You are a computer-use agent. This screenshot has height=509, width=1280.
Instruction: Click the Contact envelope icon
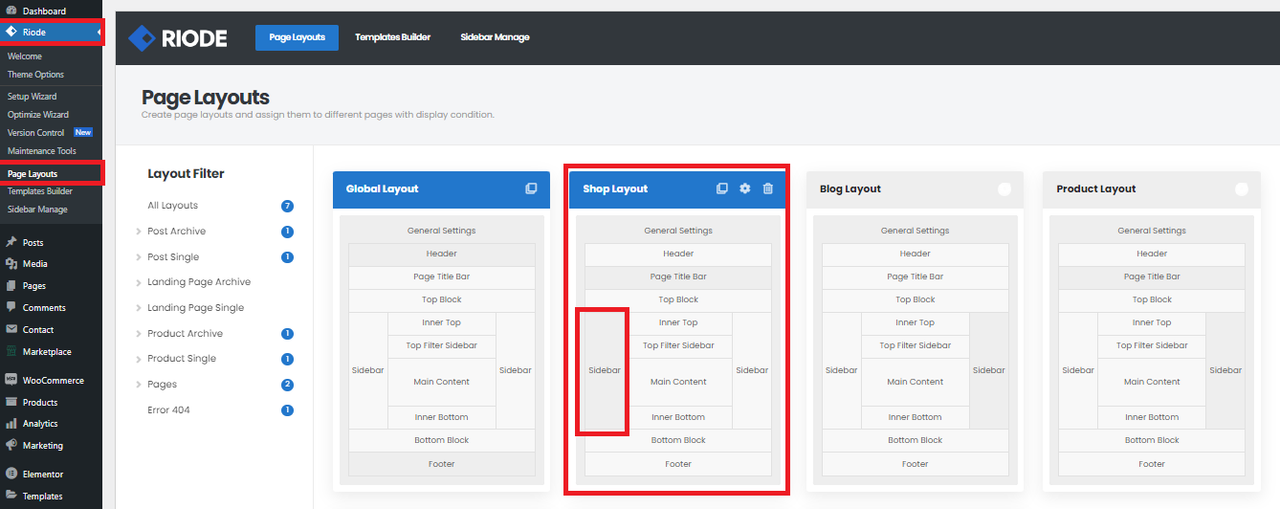(x=11, y=329)
